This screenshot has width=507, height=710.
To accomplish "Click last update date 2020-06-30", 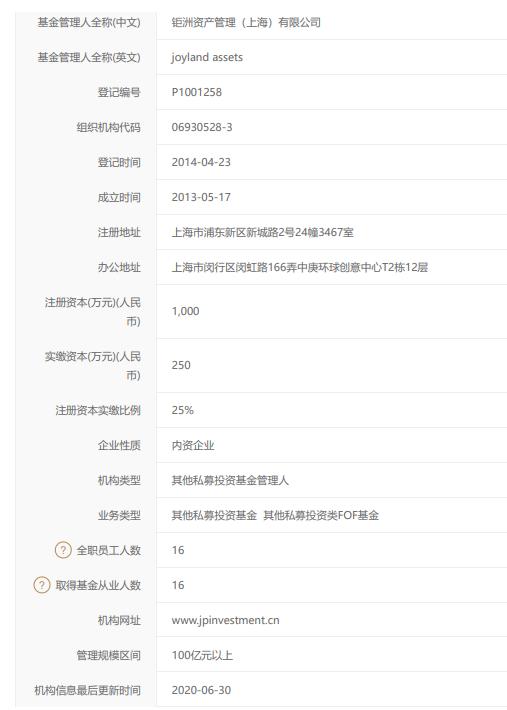I will [201, 690].
